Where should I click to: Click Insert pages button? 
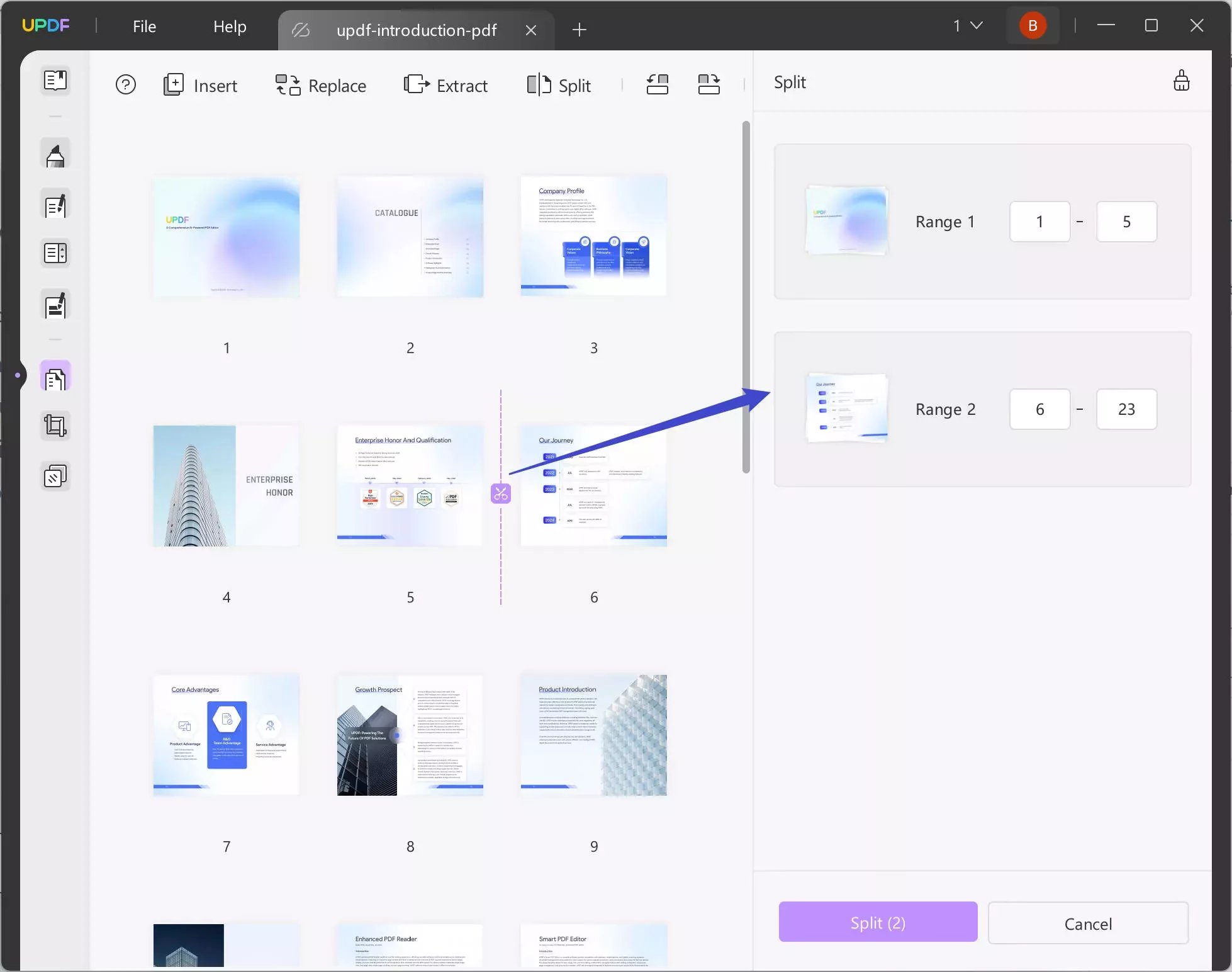coord(200,85)
